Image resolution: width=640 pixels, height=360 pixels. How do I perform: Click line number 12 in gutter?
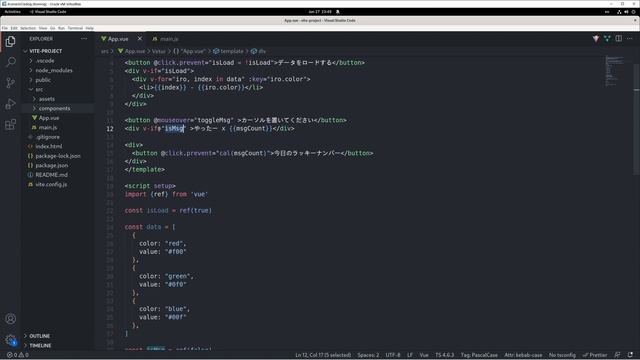pyautogui.click(x=110, y=129)
